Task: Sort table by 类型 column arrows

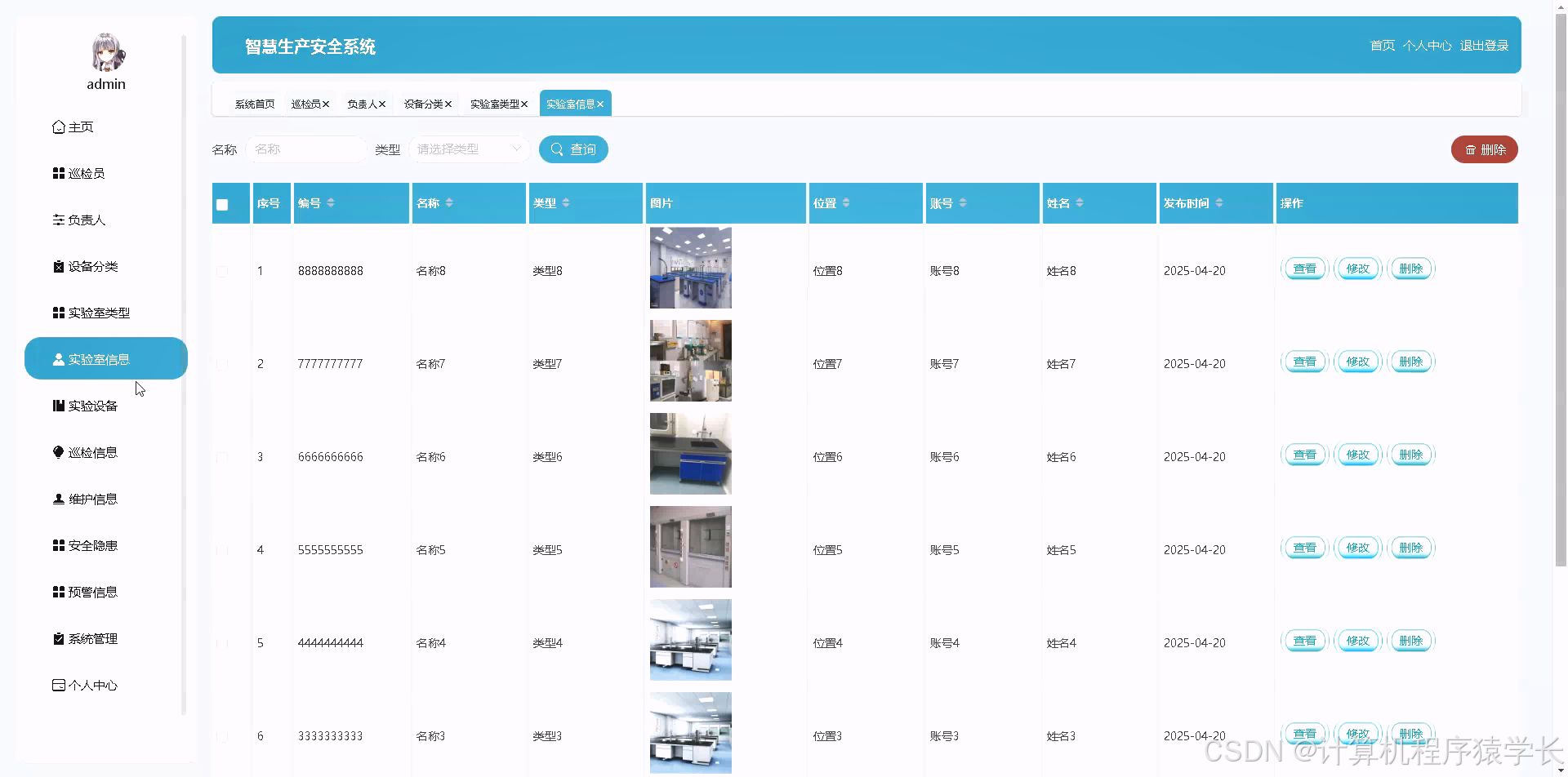Action: pos(566,203)
